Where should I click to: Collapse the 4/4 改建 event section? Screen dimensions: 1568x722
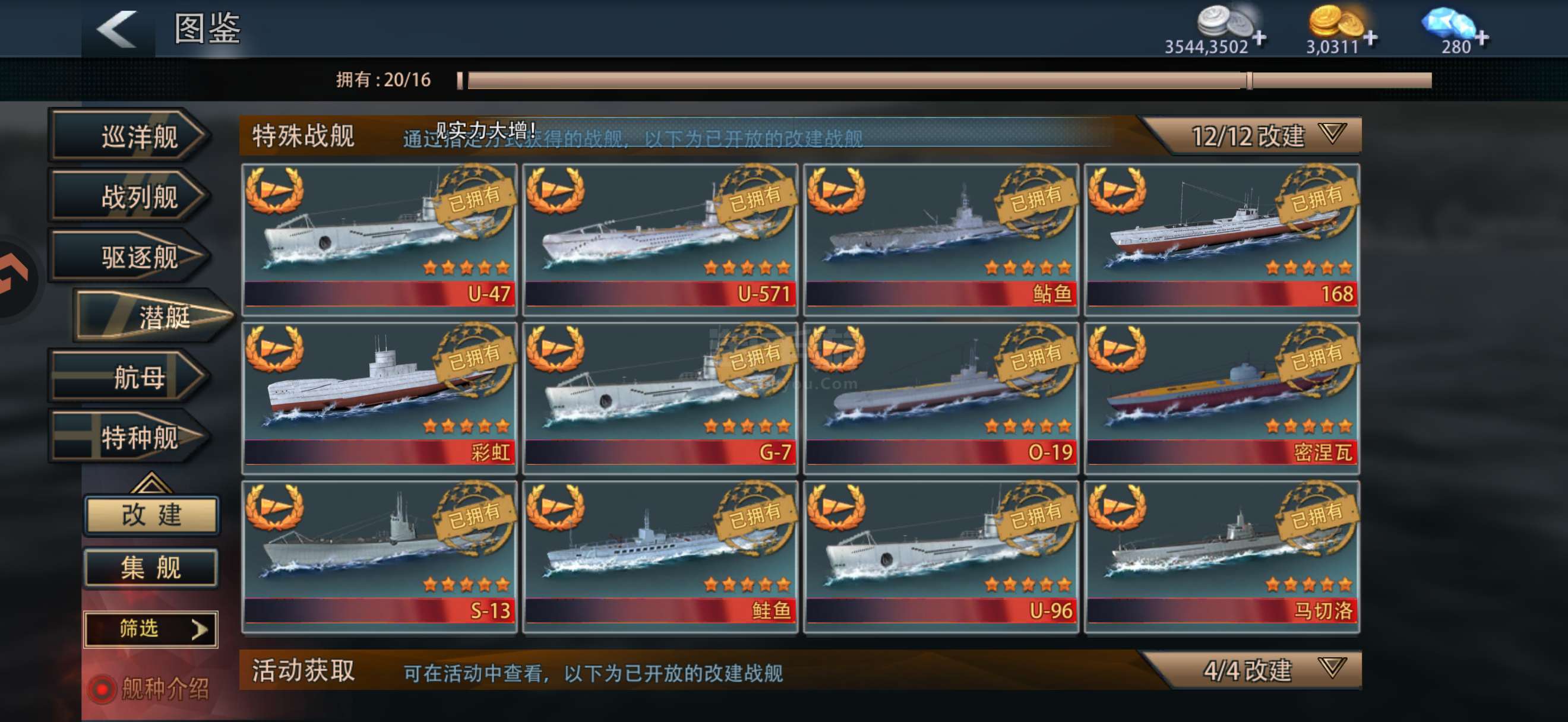coord(1332,668)
